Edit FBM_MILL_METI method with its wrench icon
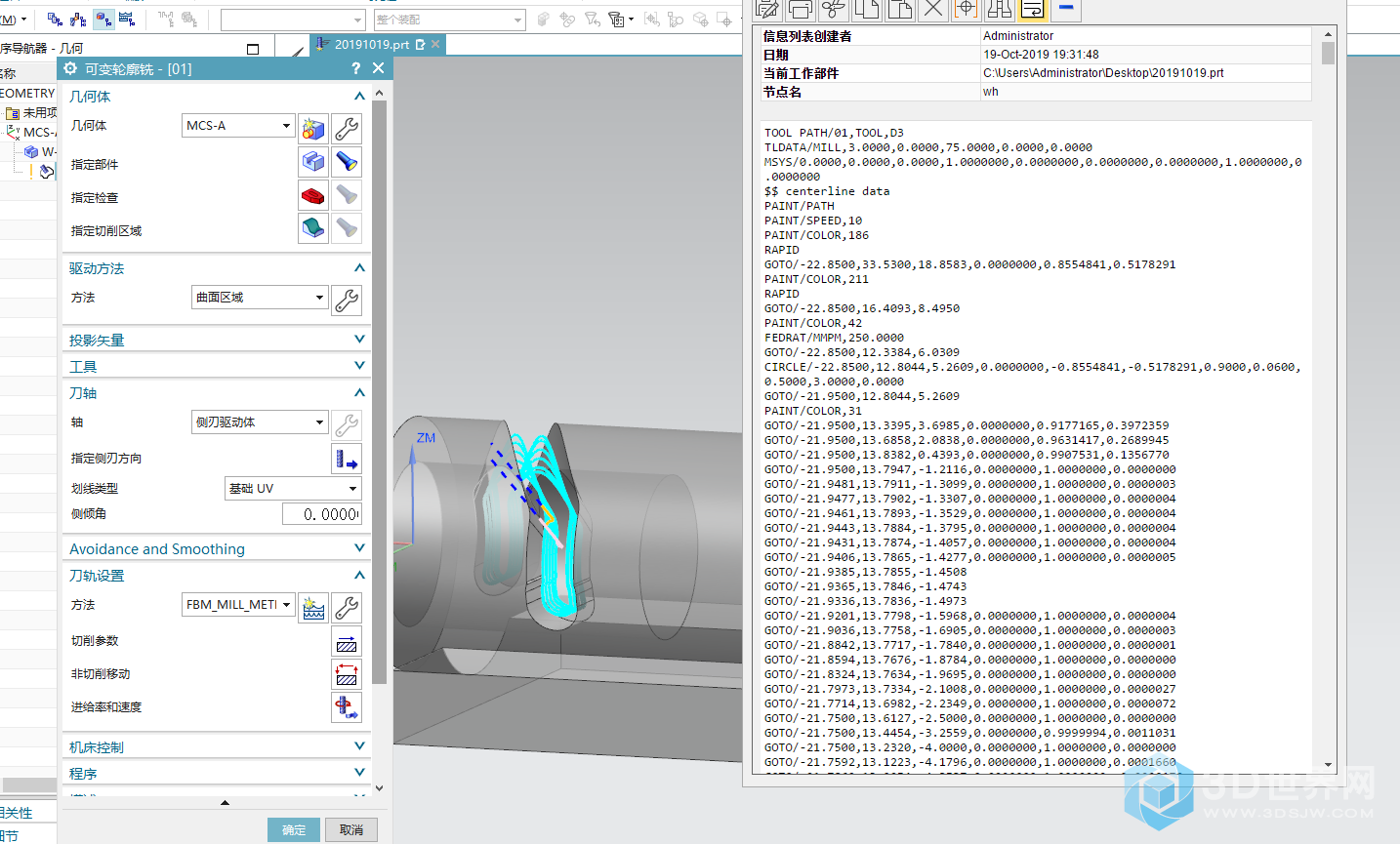The height and width of the screenshot is (844, 1400). 347,608
